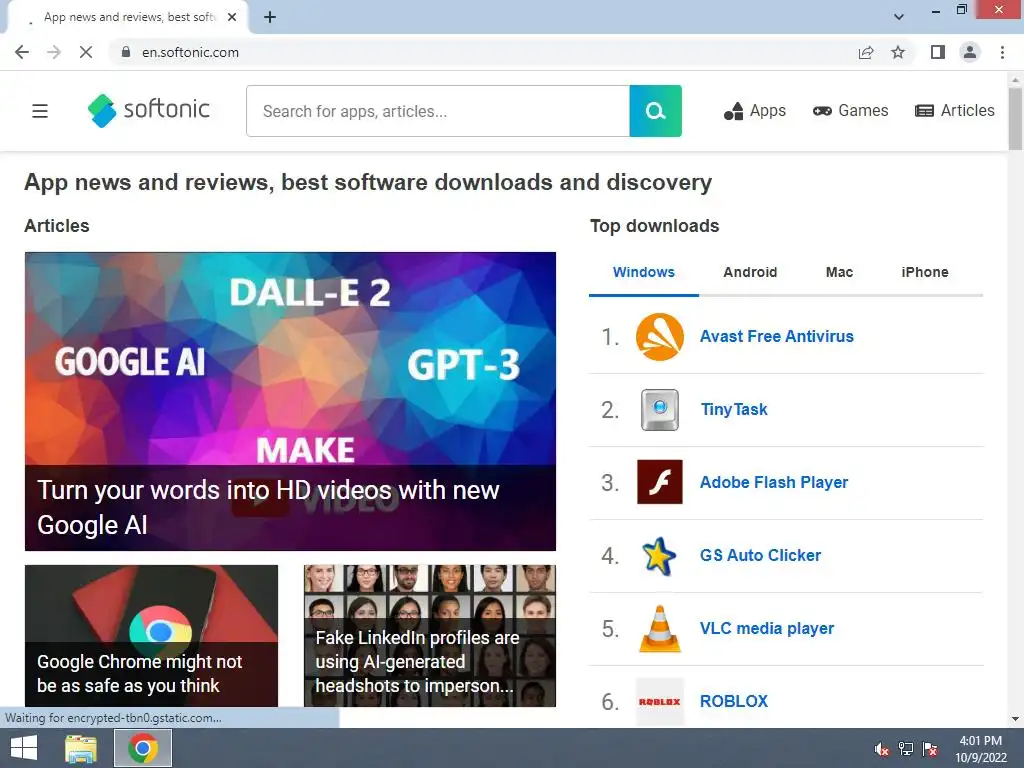Open Articles section in header
The width and height of the screenshot is (1024, 768).
tap(955, 110)
